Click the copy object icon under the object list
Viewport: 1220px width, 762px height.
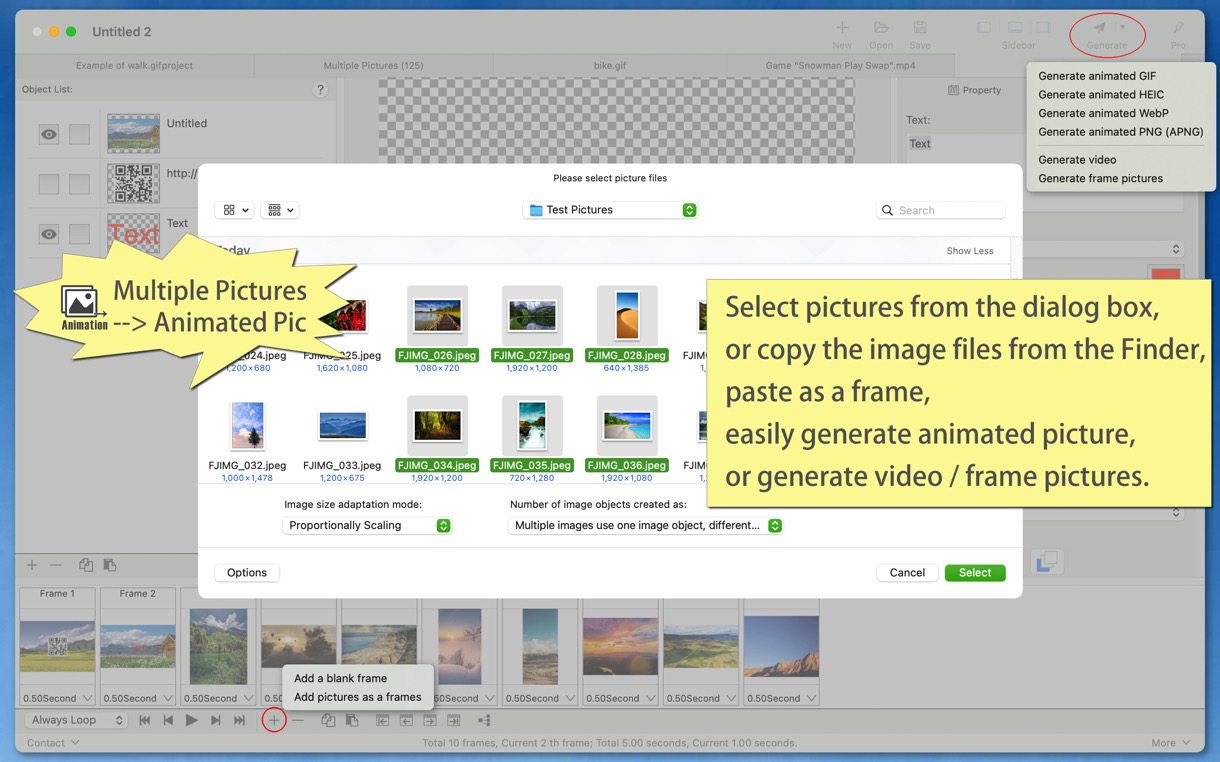pyautogui.click(x=86, y=565)
